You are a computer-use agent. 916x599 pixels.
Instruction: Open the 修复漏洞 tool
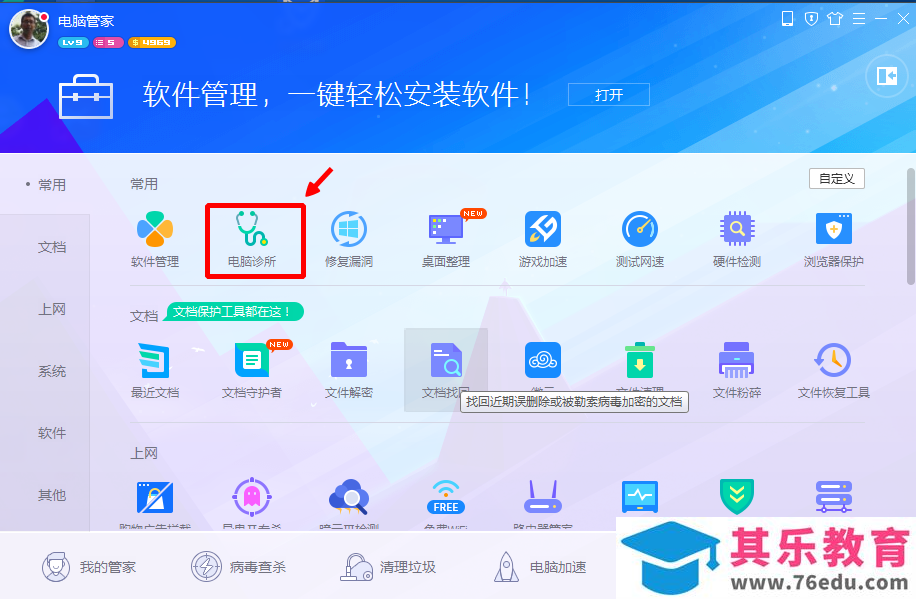coord(349,240)
